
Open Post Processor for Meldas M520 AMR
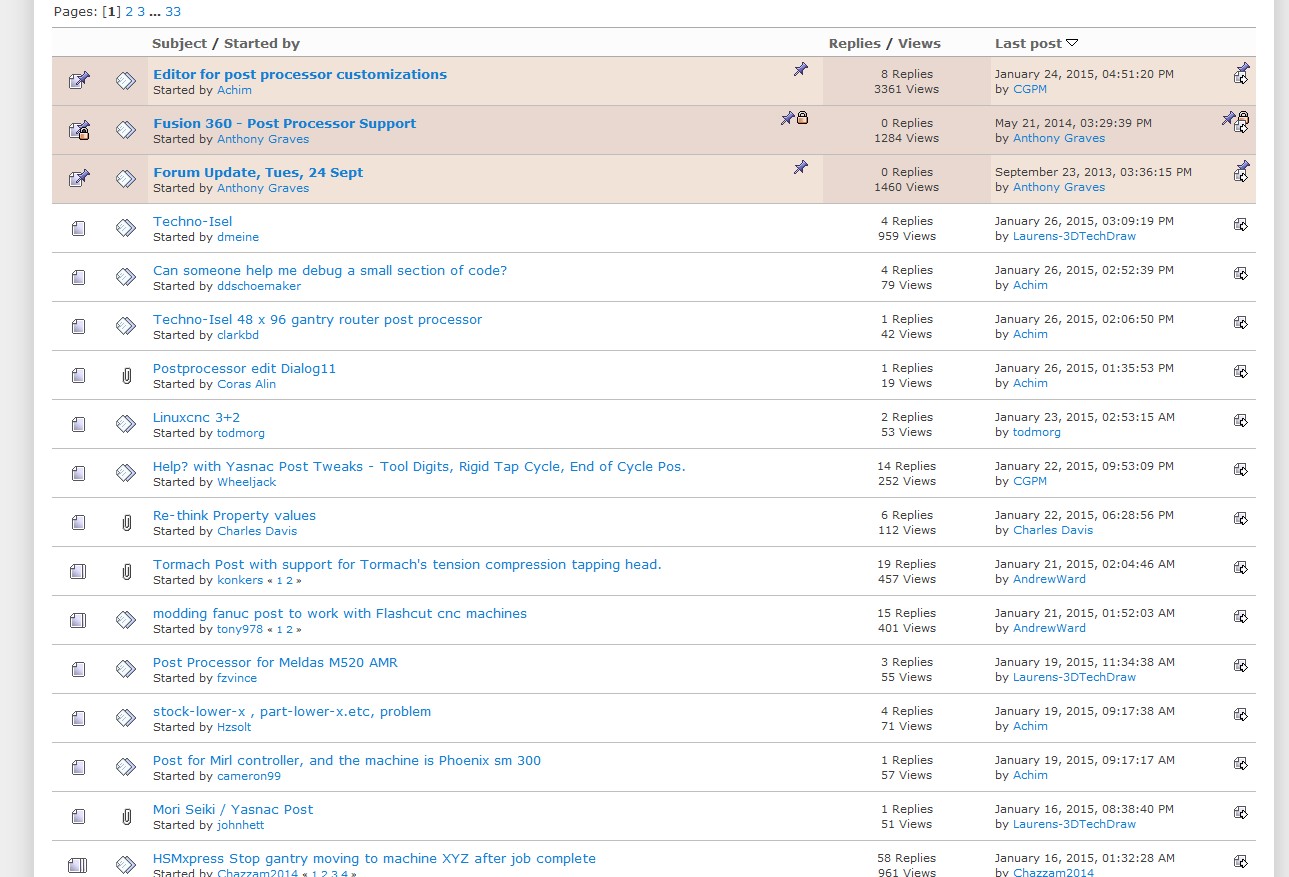pyautogui.click(x=275, y=663)
